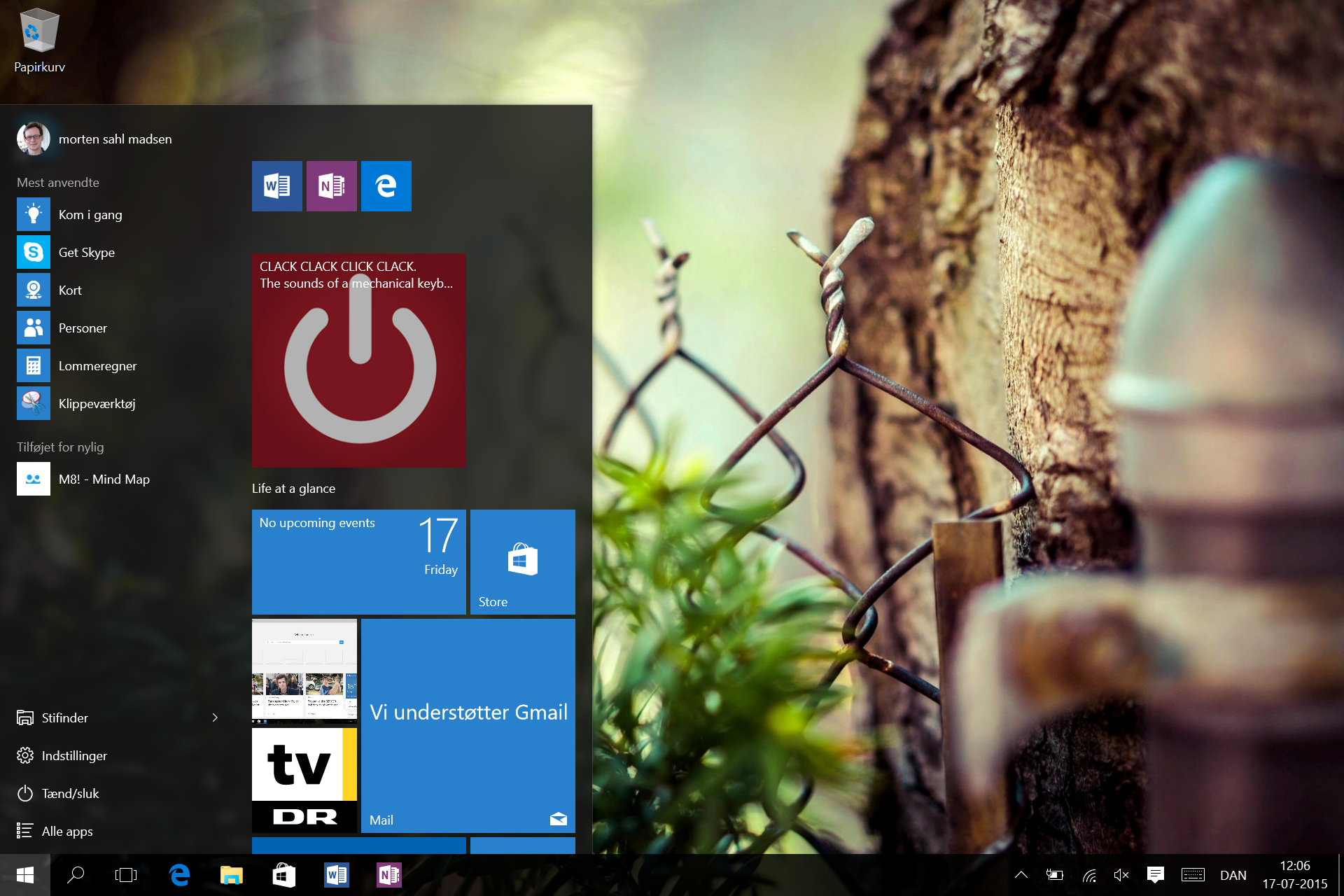Open the DAN input language indicator

tap(1233, 875)
